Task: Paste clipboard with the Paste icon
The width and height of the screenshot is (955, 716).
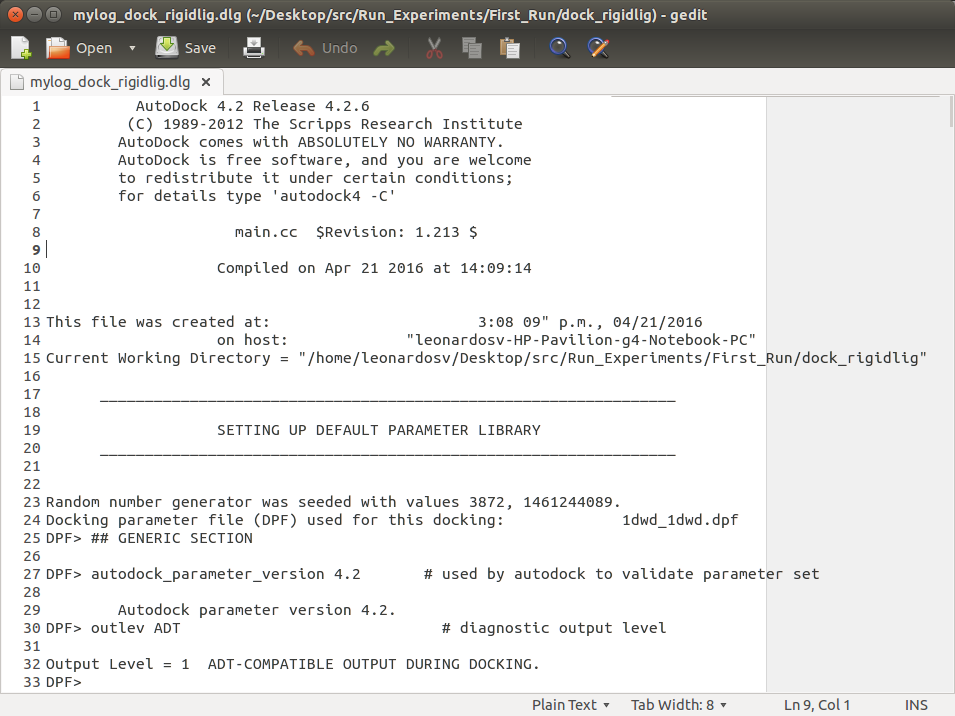Action: [x=509, y=47]
